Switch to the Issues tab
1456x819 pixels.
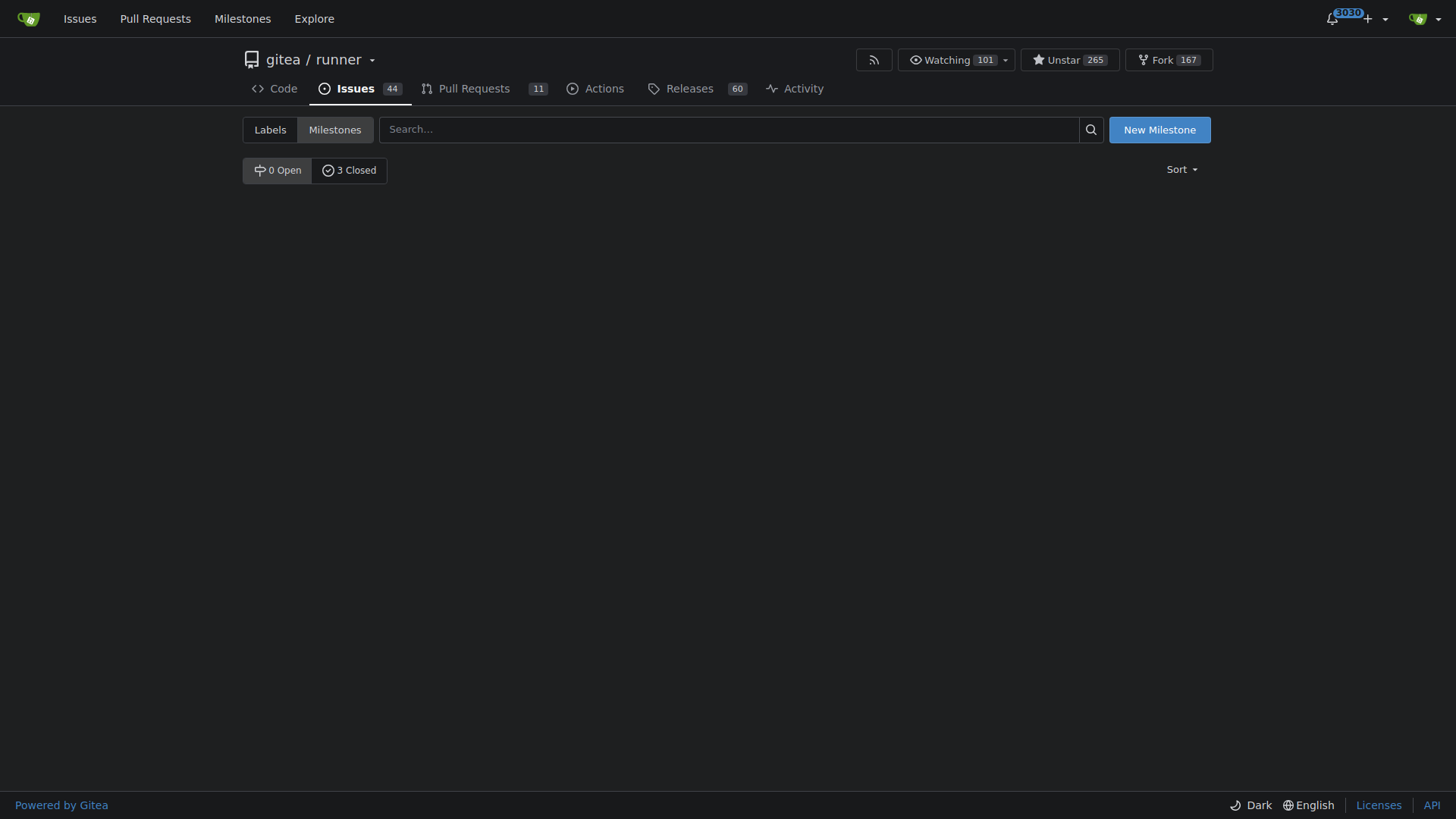click(360, 89)
